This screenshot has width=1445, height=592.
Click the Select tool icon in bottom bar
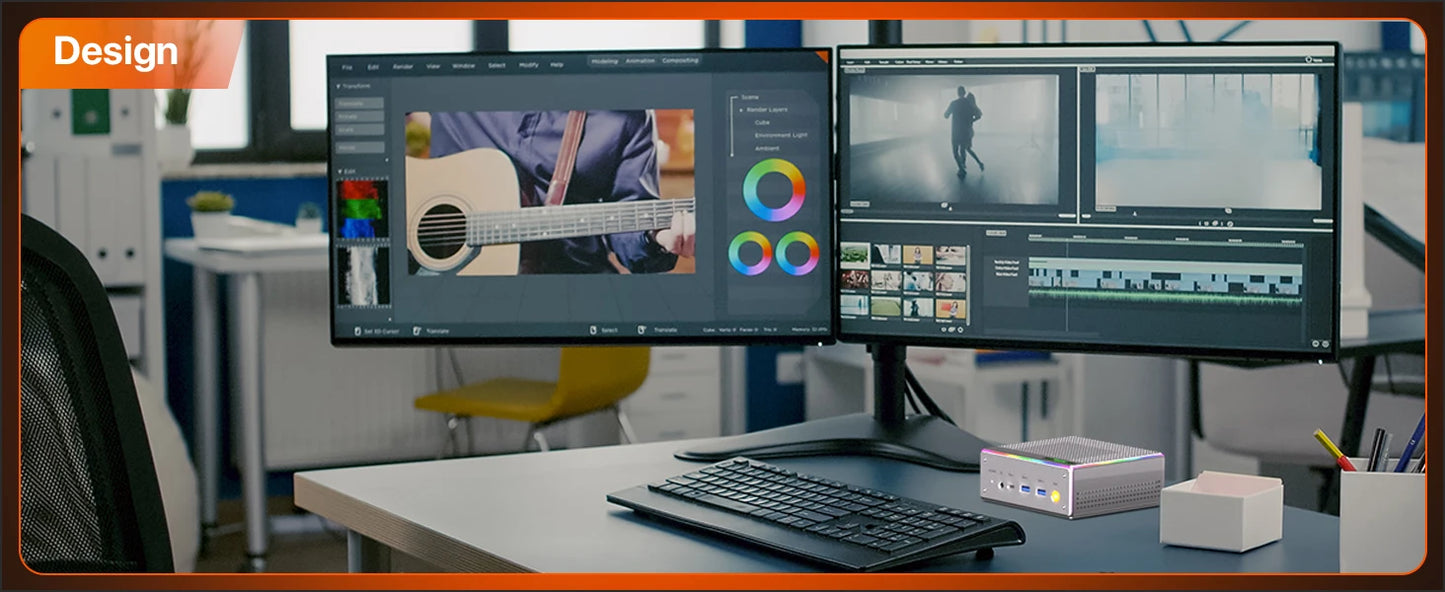click(x=592, y=330)
